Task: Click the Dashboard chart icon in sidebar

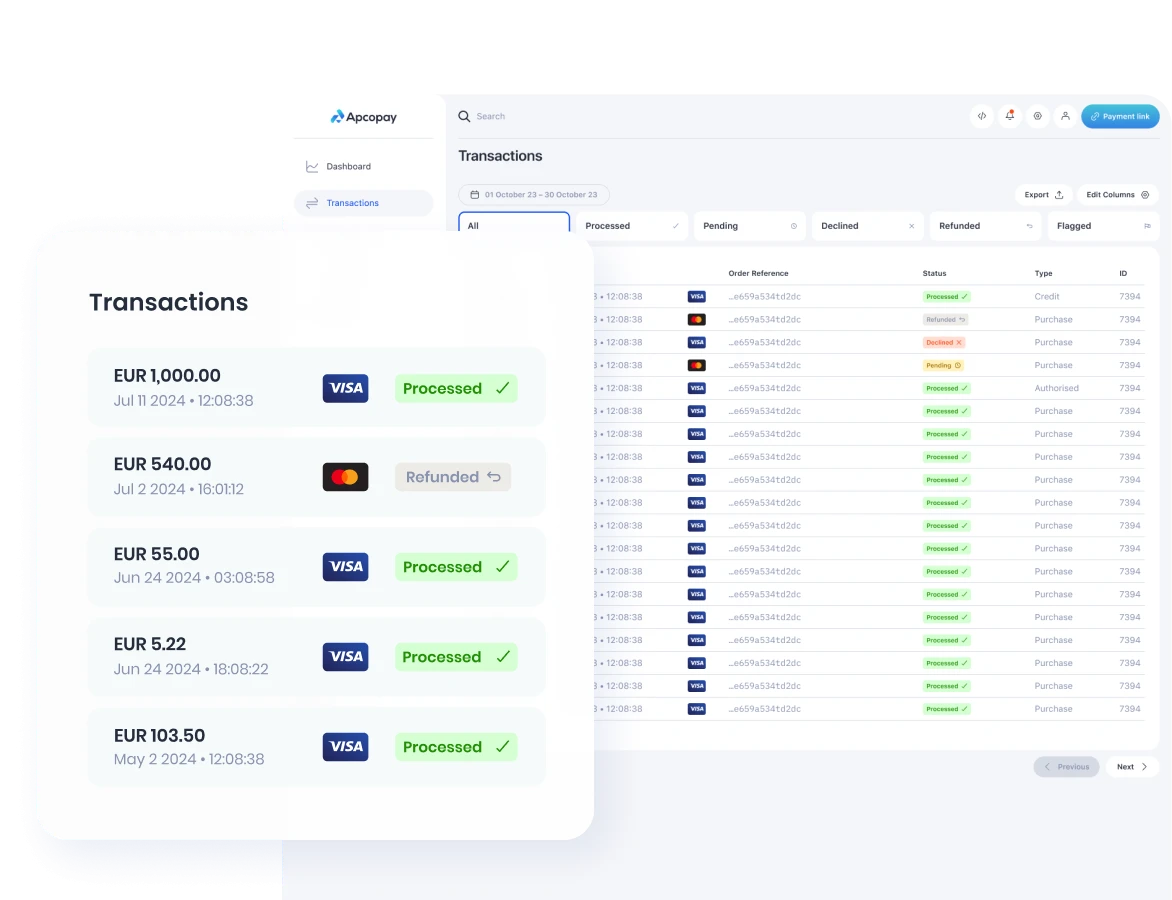Action: tap(312, 167)
